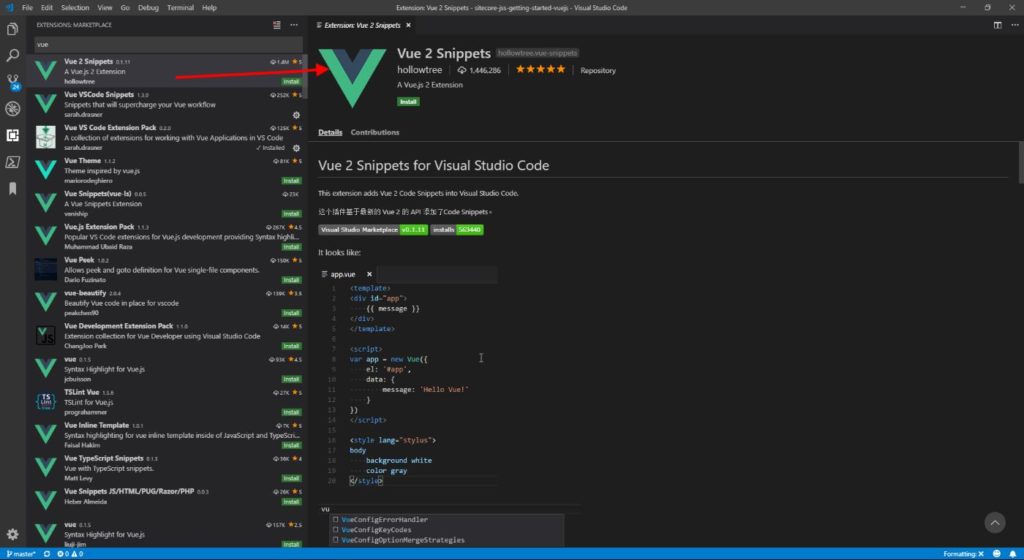Screen dimensions: 1024x560
Task: Open the Search view in the activity bar
Action: click(12, 55)
